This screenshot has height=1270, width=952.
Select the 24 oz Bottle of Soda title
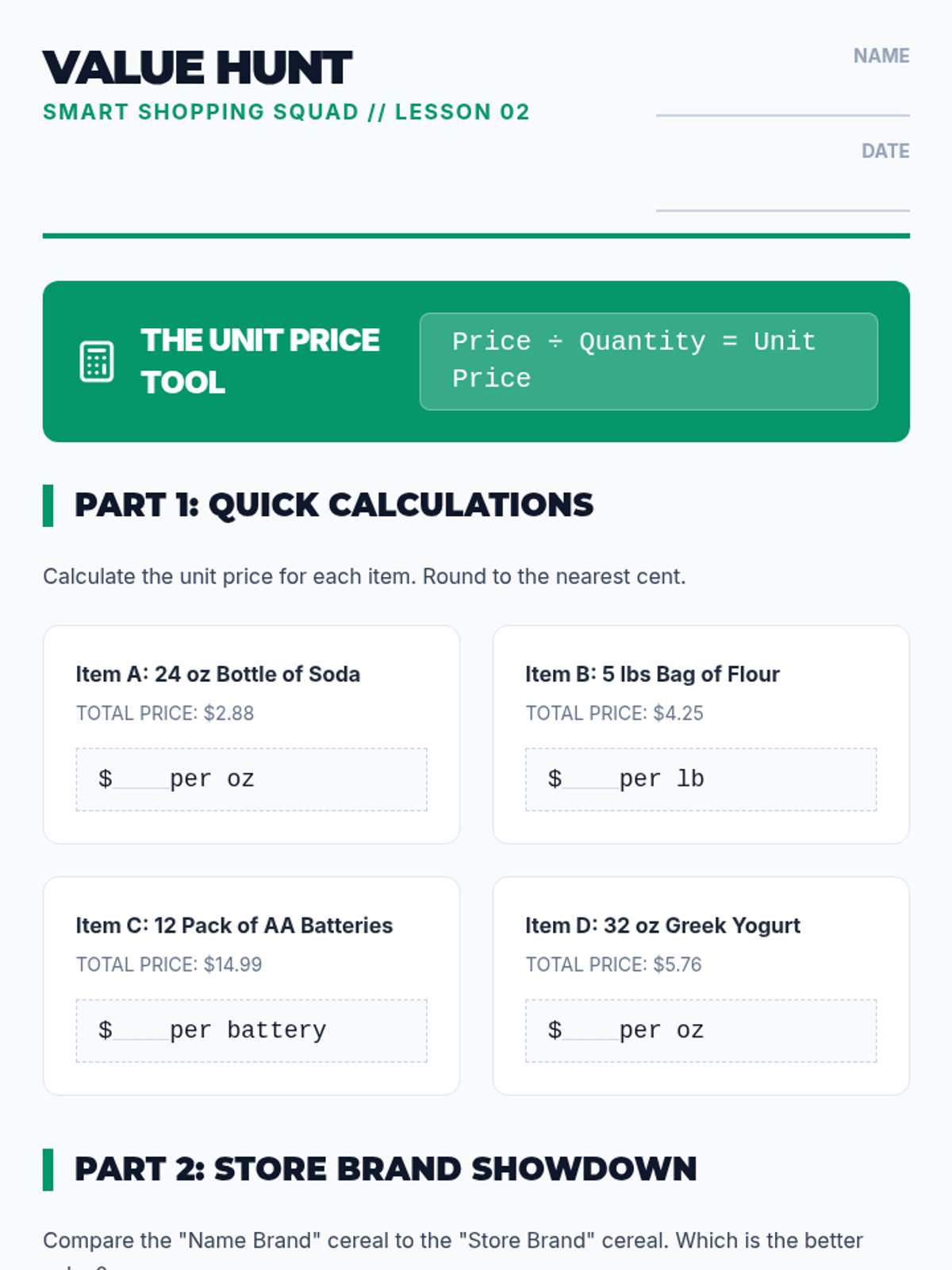pos(218,674)
